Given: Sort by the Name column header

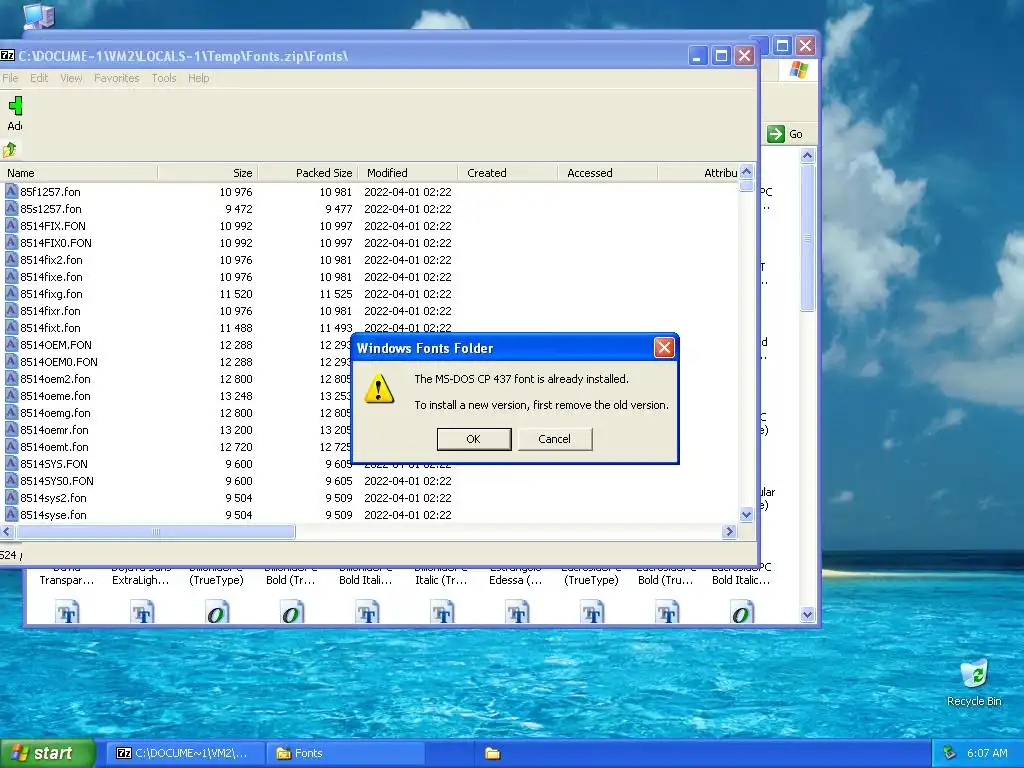Looking at the screenshot, I should point(78,173).
